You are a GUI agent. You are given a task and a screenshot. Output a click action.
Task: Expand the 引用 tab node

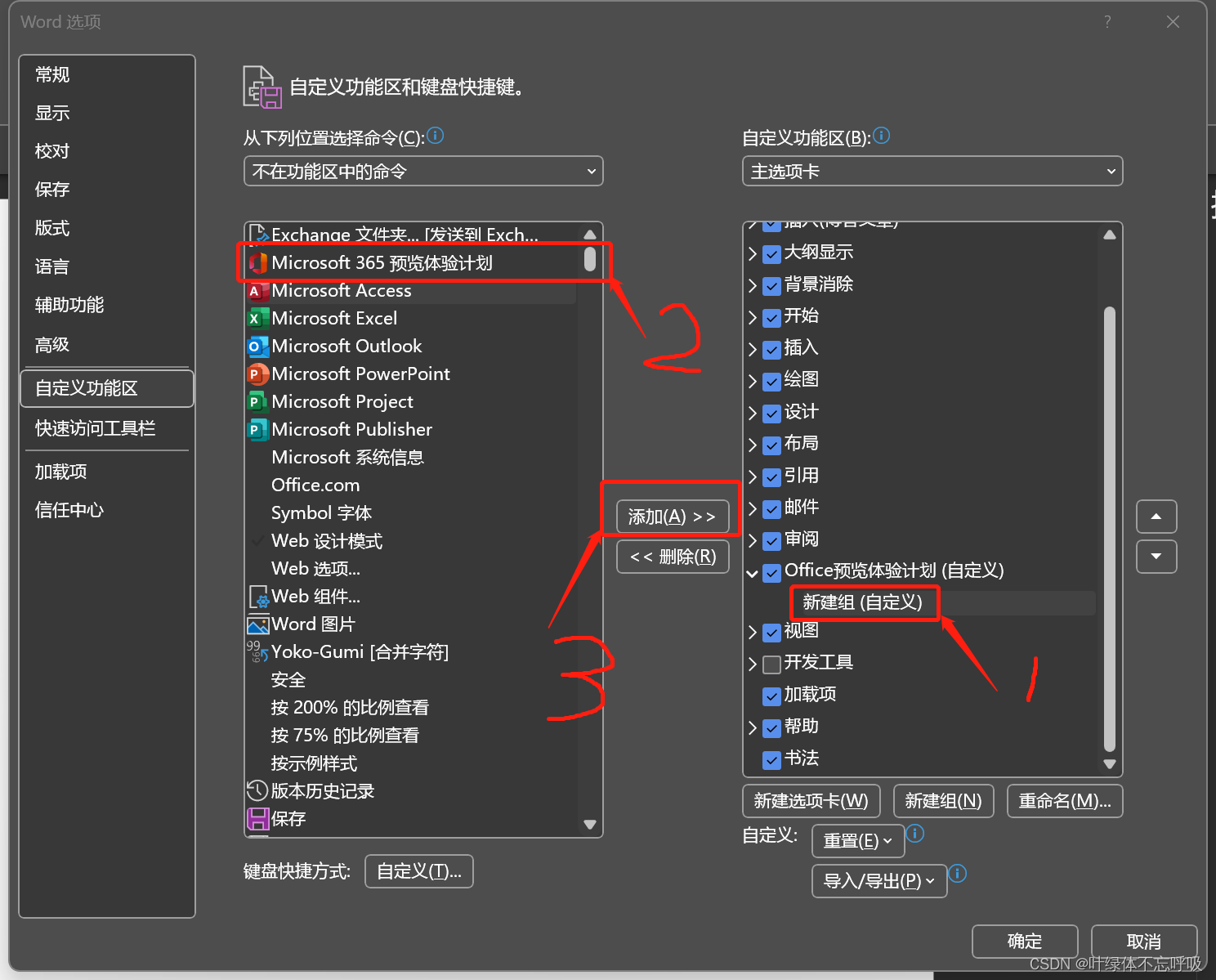[x=753, y=477]
